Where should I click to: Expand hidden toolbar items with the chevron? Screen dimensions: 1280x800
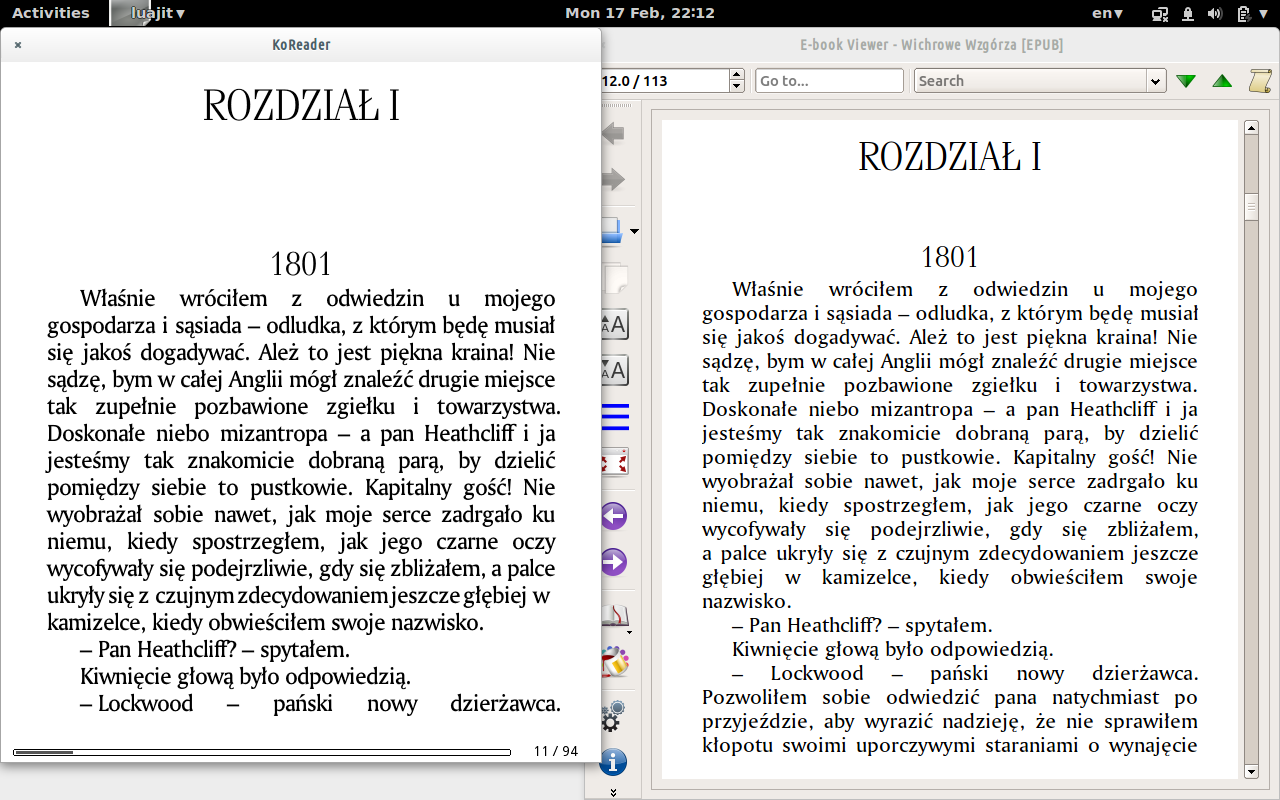(x=613, y=792)
